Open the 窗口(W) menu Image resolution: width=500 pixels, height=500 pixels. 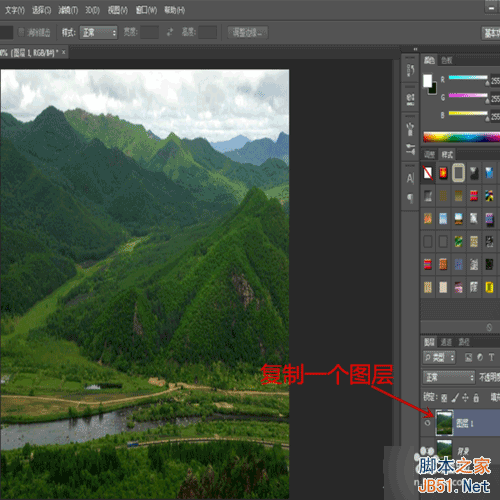pyautogui.click(x=146, y=10)
